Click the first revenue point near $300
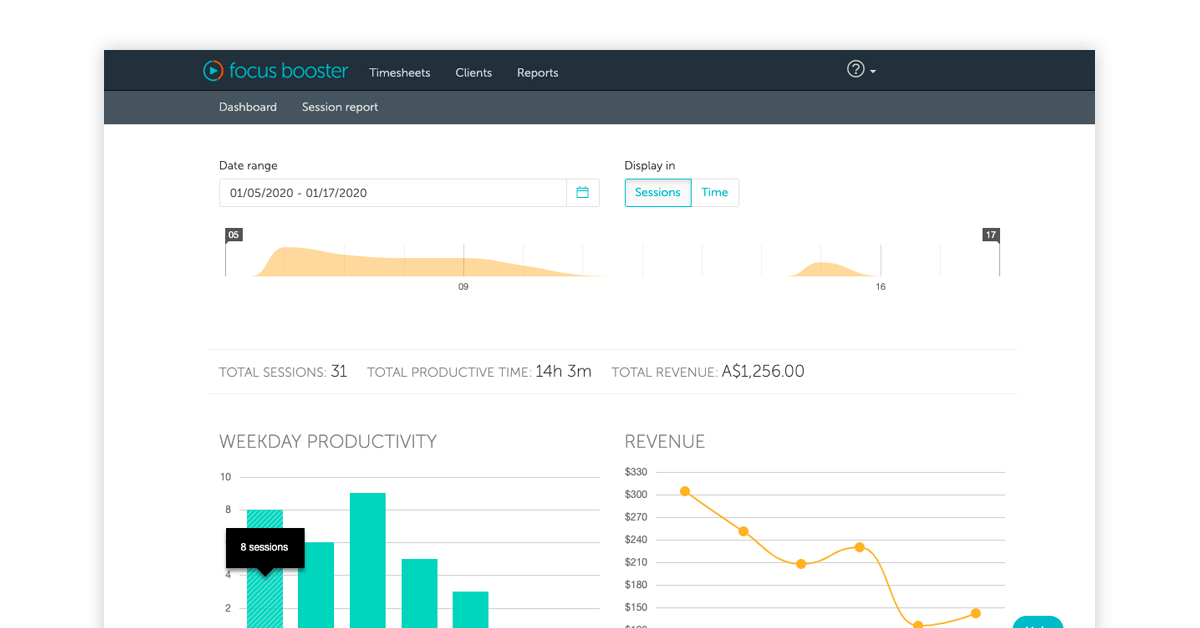 [685, 491]
